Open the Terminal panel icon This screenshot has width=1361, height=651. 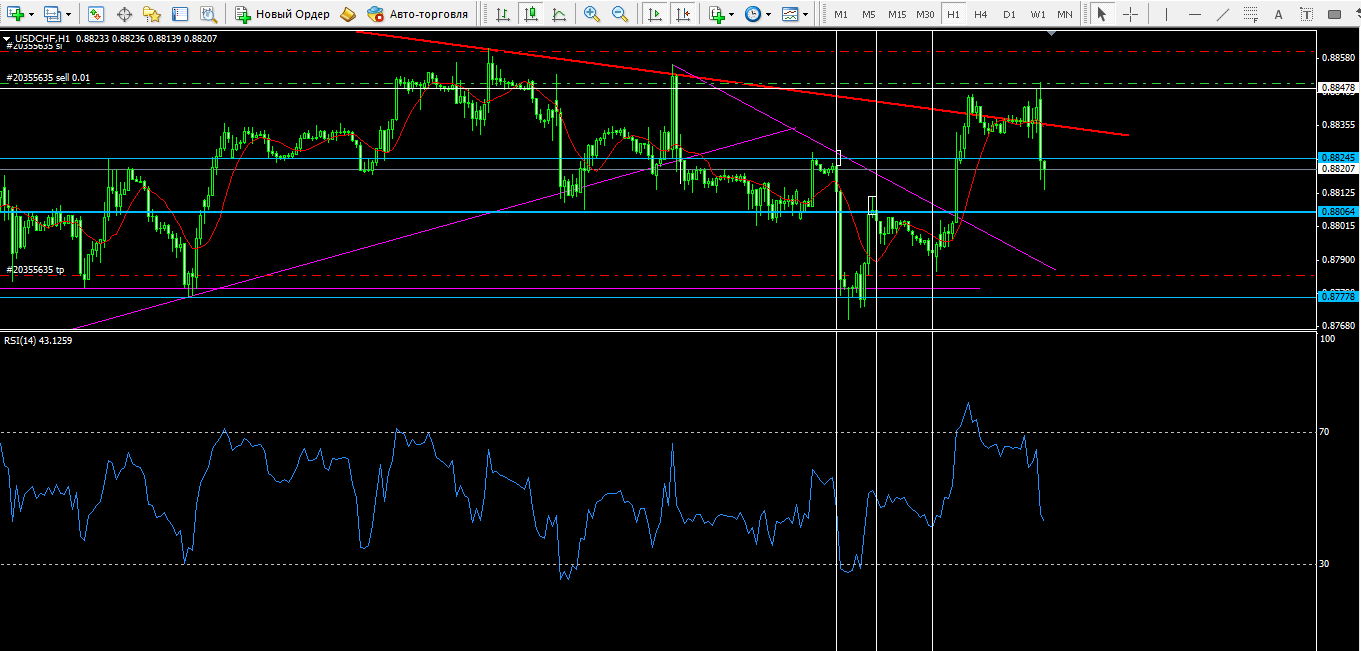(180, 14)
